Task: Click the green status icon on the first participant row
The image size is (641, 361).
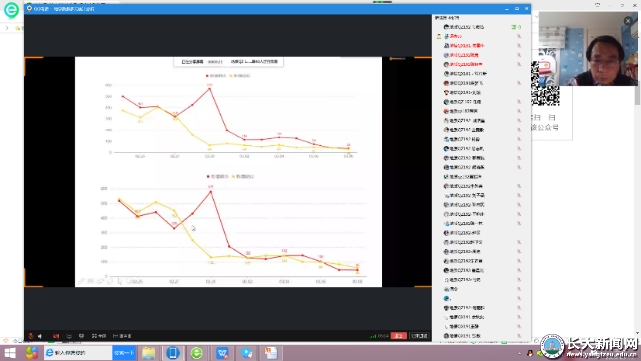Action: (514, 27)
